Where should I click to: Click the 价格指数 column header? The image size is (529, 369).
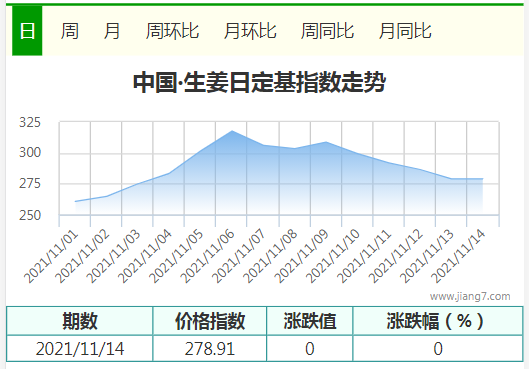210,321
